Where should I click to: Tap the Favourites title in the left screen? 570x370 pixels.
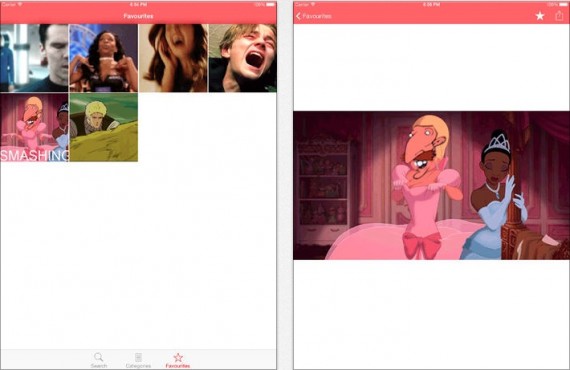[138, 16]
